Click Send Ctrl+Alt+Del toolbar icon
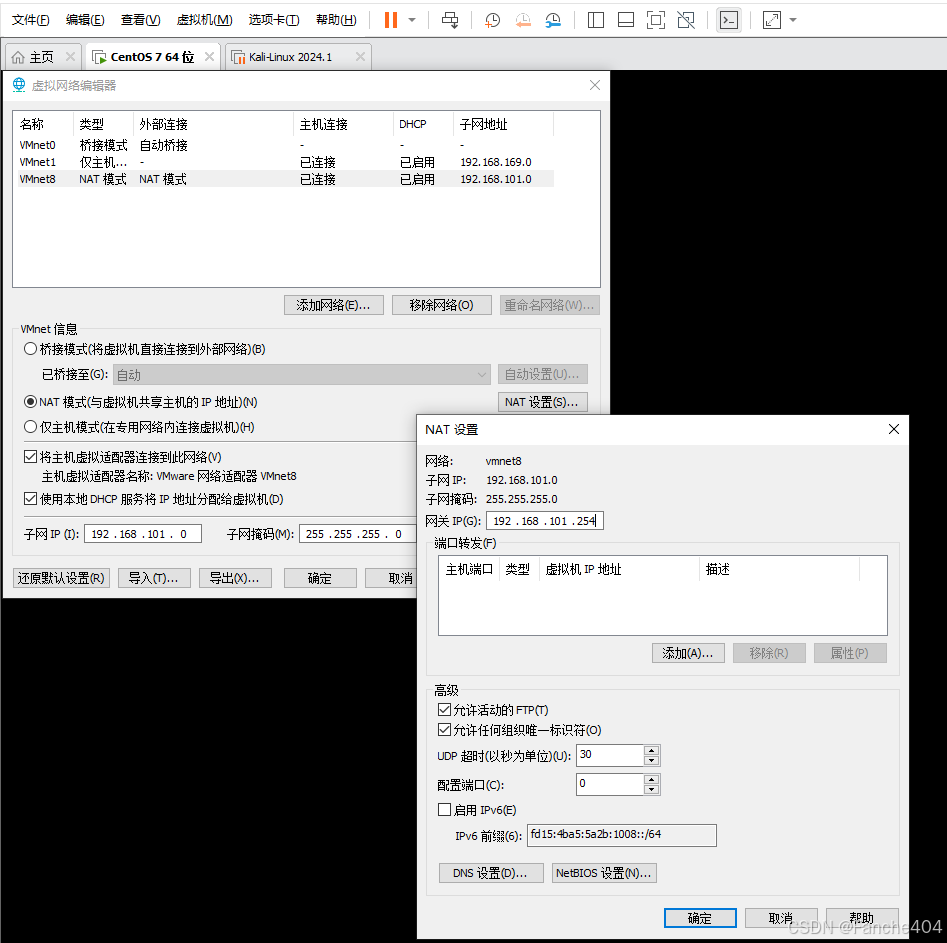Viewport: 947px width, 943px height. 450,20
